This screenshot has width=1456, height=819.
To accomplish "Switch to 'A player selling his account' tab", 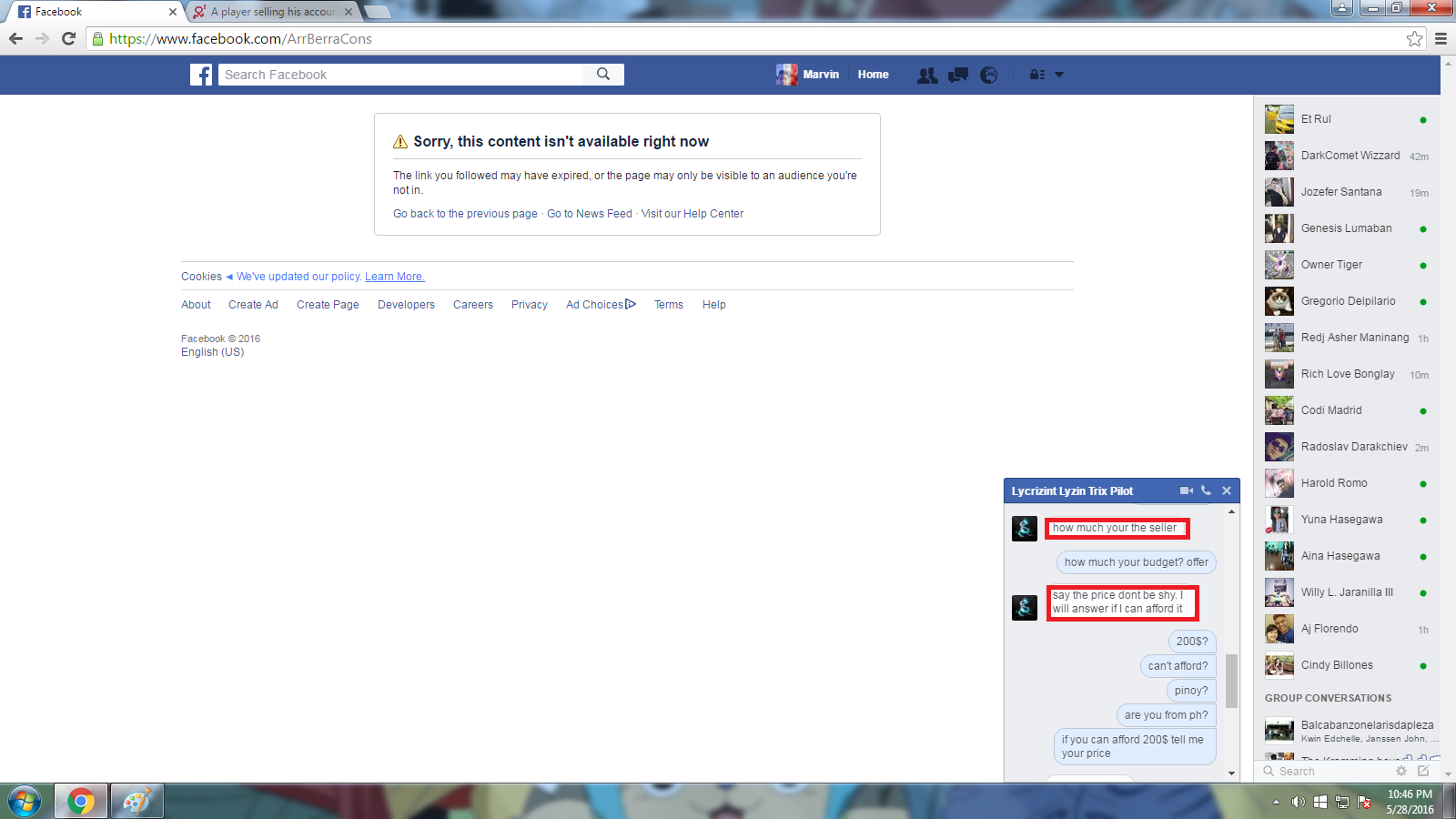I will click(273, 12).
